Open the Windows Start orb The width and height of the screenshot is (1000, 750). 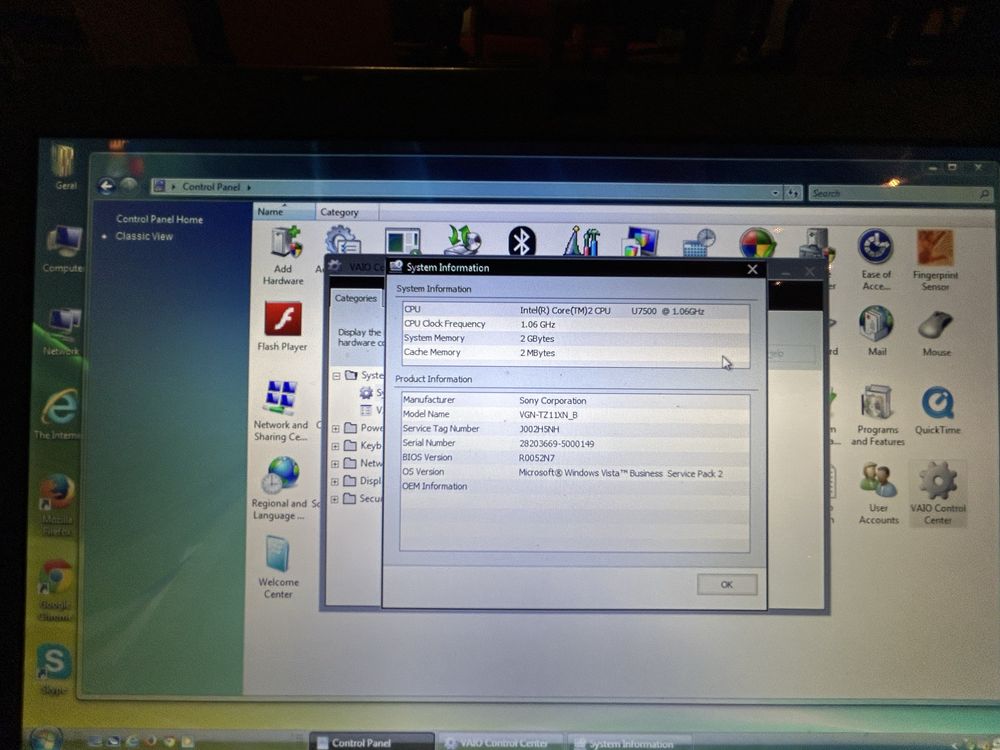(46, 739)
